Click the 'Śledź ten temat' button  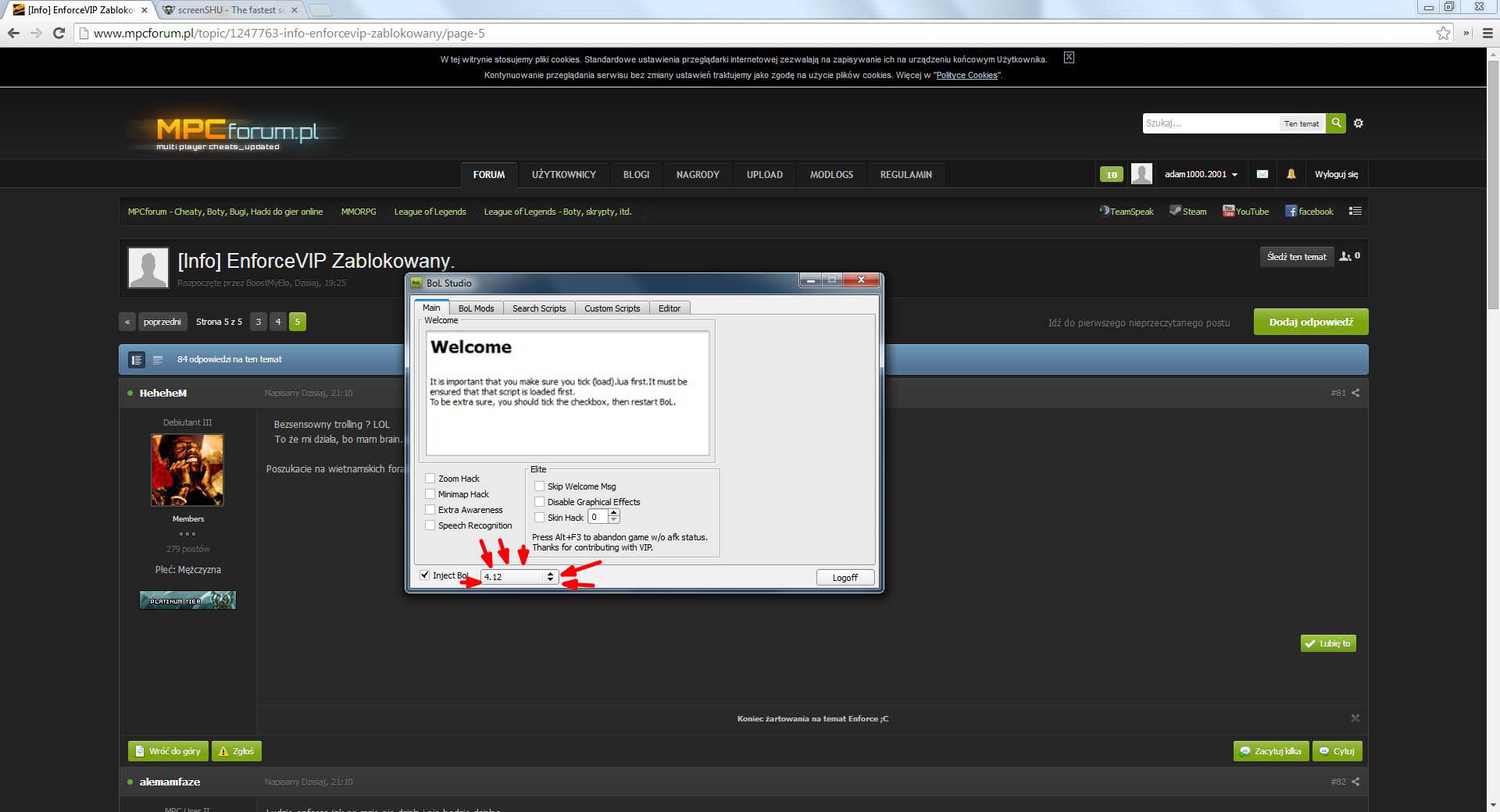(1297, 257)
